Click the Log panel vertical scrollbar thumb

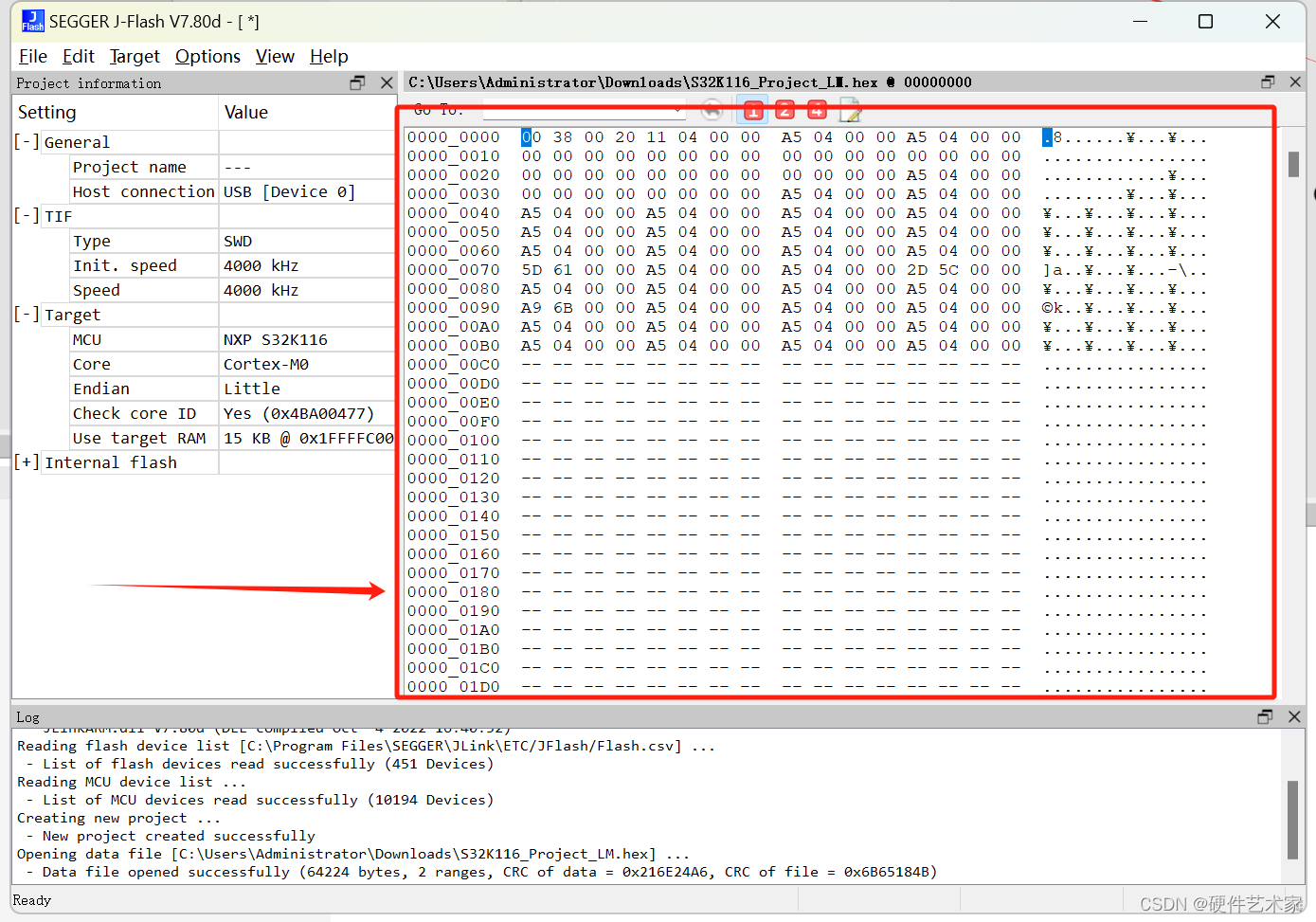pyautogui.click(x=1292, y=820)
